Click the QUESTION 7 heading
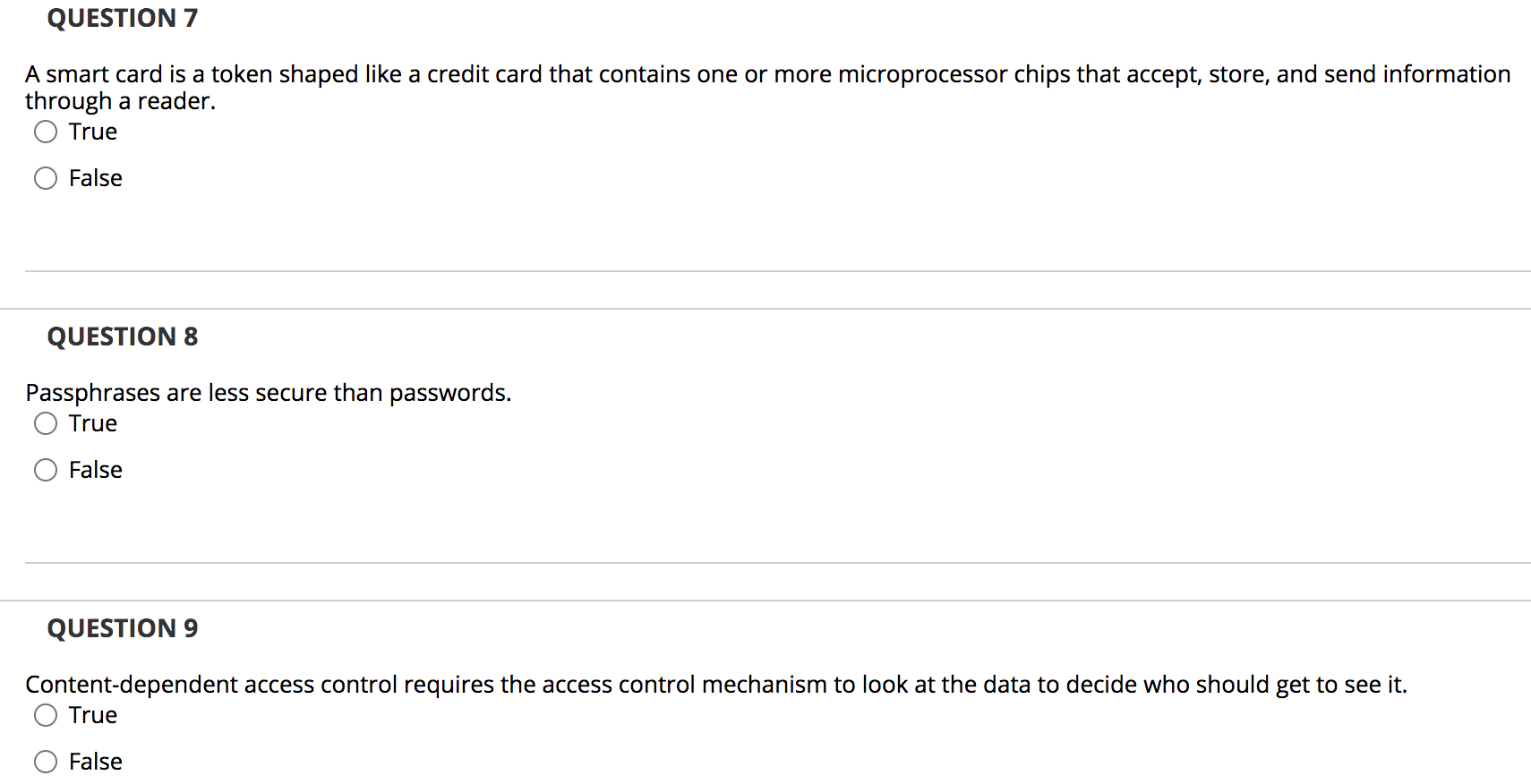This screenshot has width=1531, height=784. click(x=123, y=18)
